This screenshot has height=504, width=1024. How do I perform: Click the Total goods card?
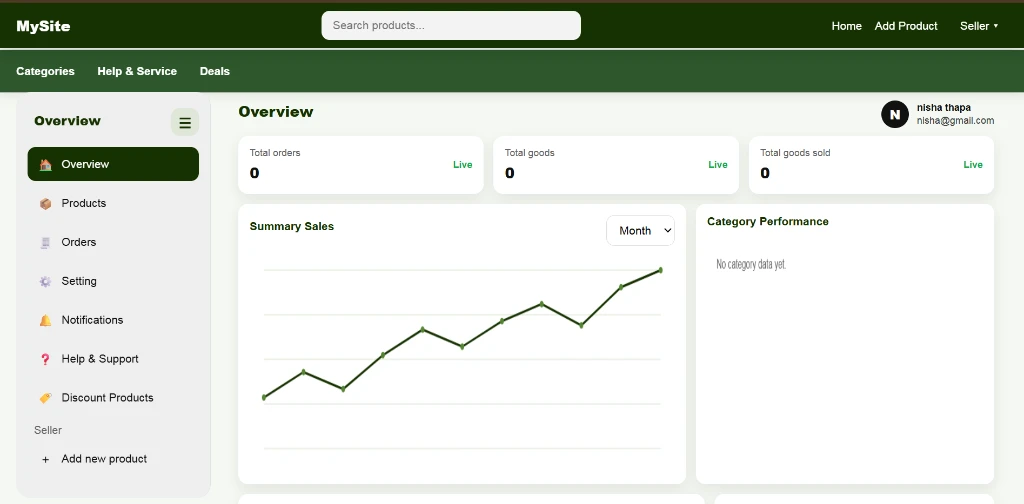point(616,165)
